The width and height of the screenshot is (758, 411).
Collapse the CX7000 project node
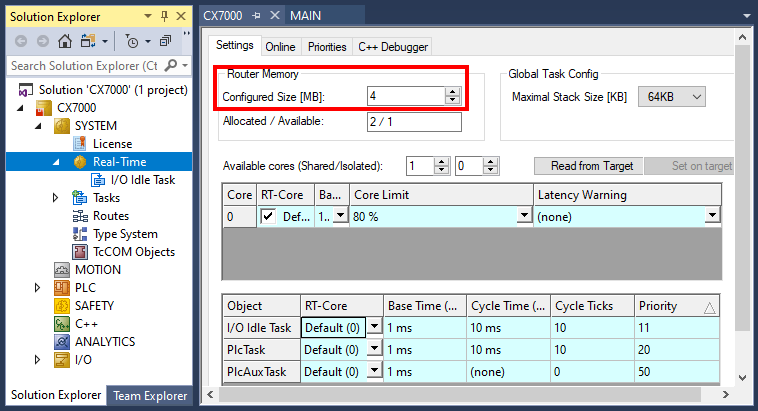(20, 108)
